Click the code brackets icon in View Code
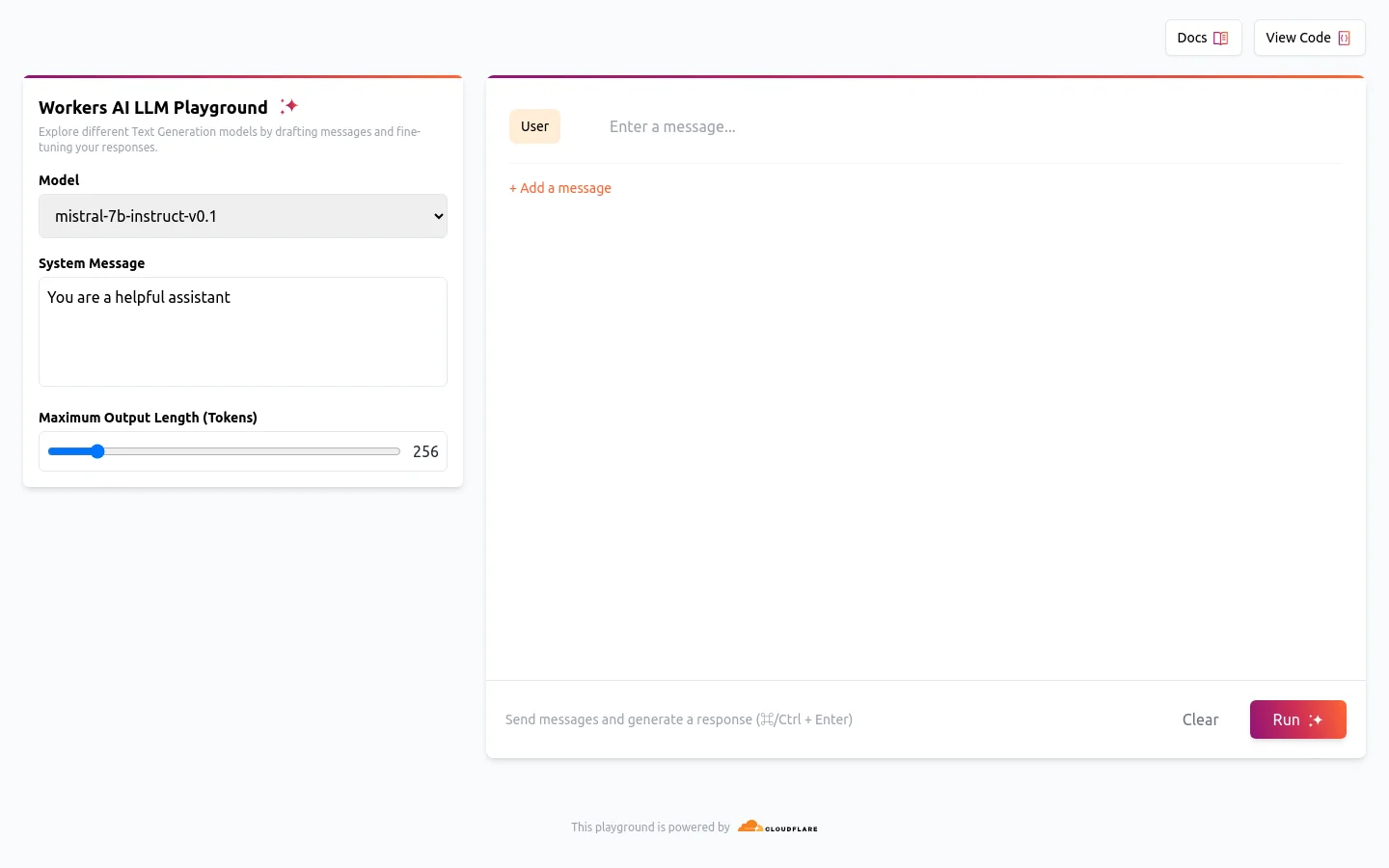1389x868 pixels. (1344, 39)
